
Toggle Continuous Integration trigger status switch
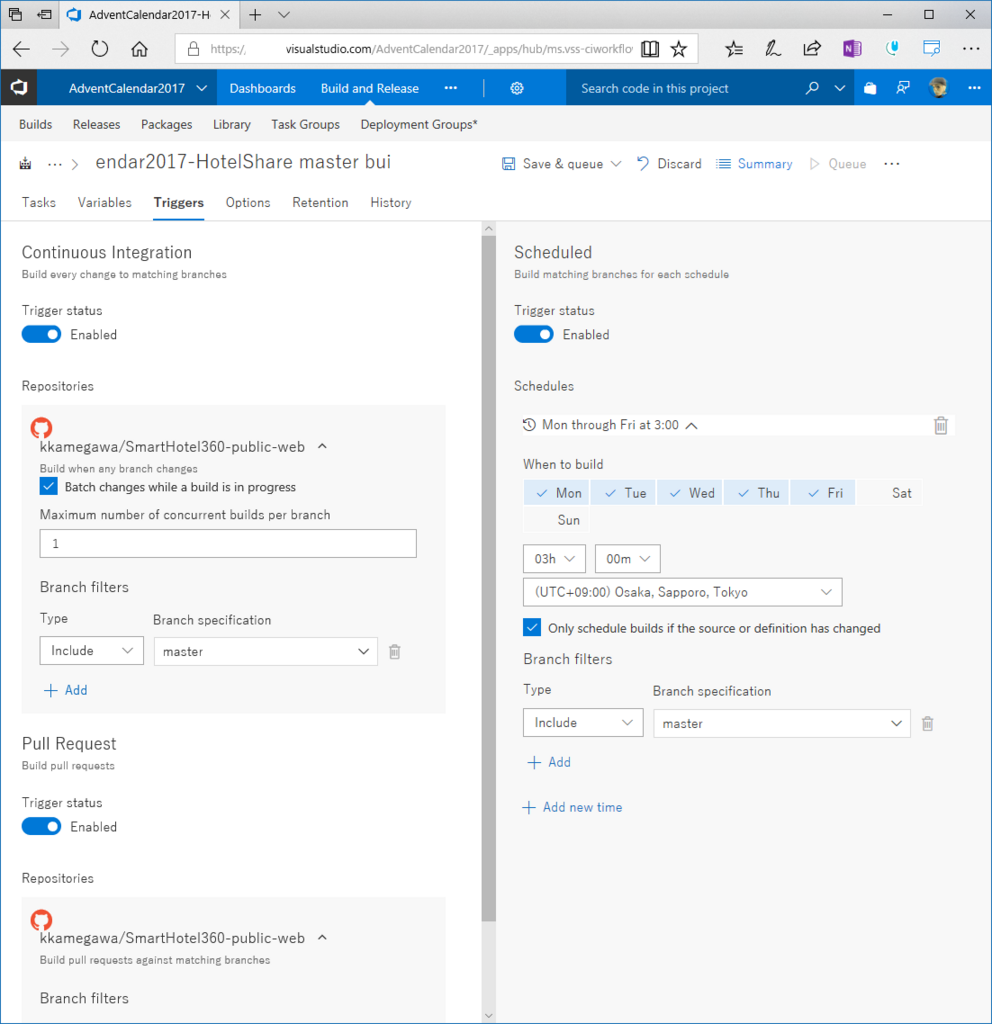point(41,334)
